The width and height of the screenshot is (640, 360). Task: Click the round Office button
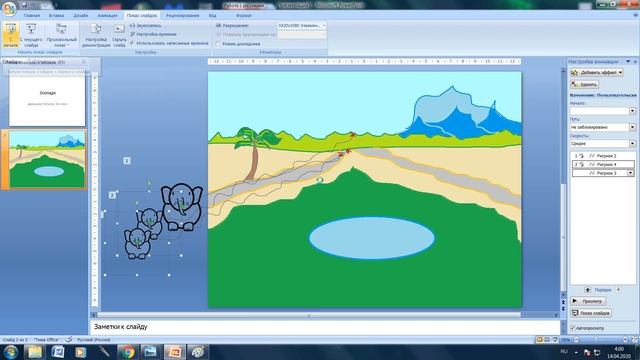[x=9, y=8]
